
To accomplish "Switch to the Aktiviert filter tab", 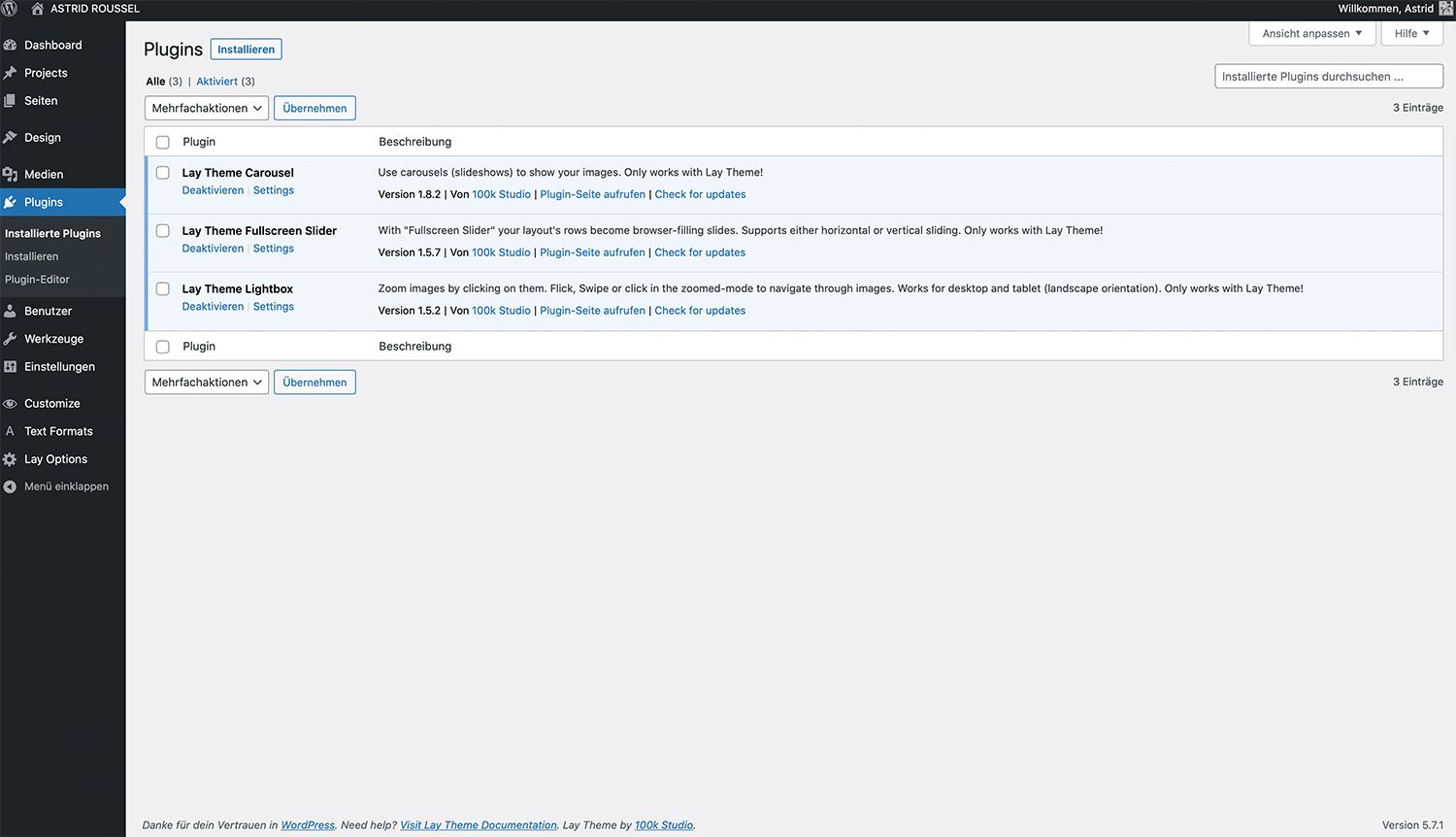I will pyautogui.click(x=216, y=81).
